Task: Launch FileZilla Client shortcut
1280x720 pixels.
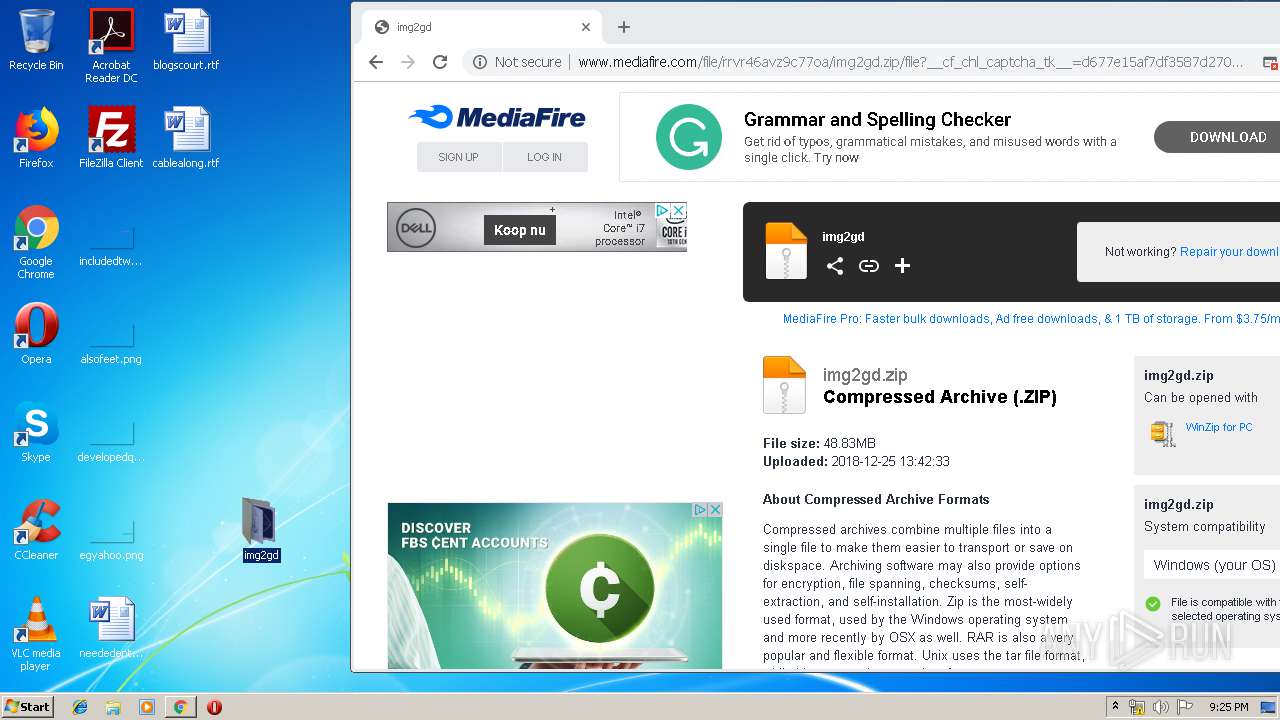Action: 111,138
